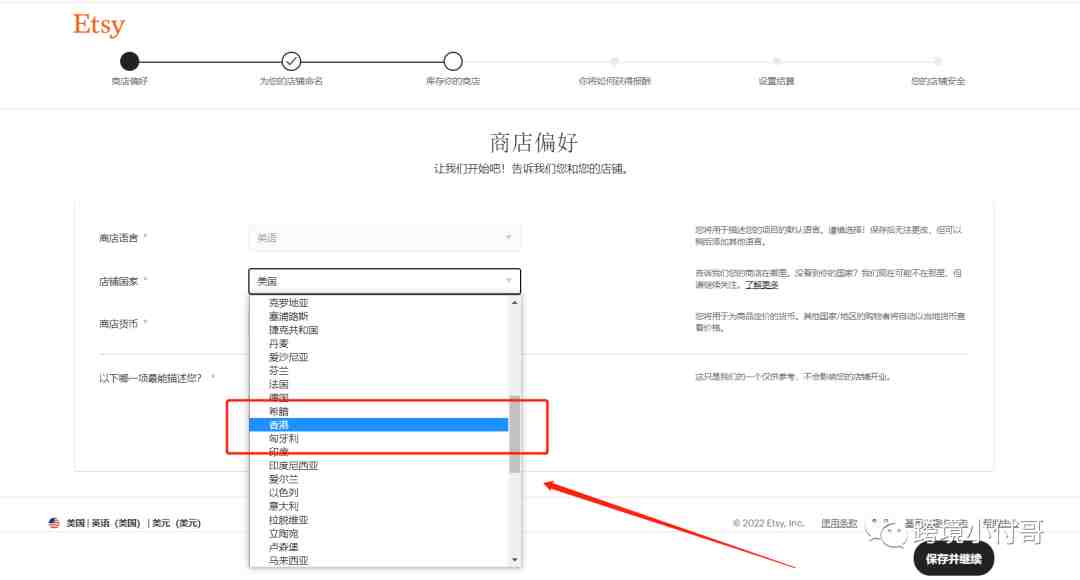
Task: Click the 商店货币 field label
Action: tap(118, 324)
